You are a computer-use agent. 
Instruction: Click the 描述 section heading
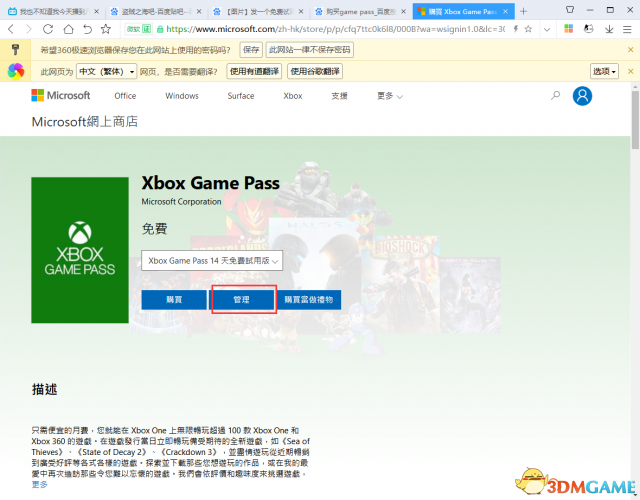click(x=44, y=389)
